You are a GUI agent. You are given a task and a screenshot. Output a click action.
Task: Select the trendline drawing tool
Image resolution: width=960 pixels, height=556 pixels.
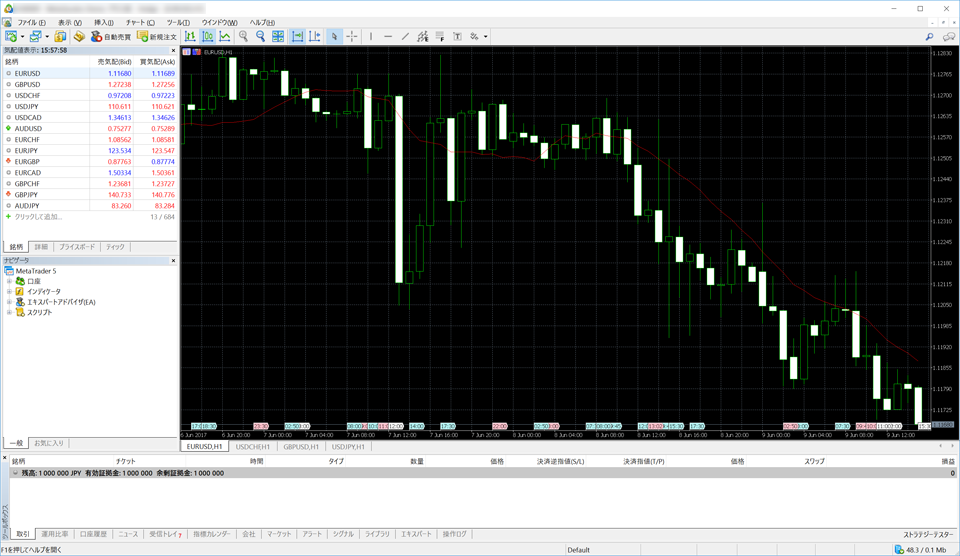pyautogui.click(x=405, y=37)
